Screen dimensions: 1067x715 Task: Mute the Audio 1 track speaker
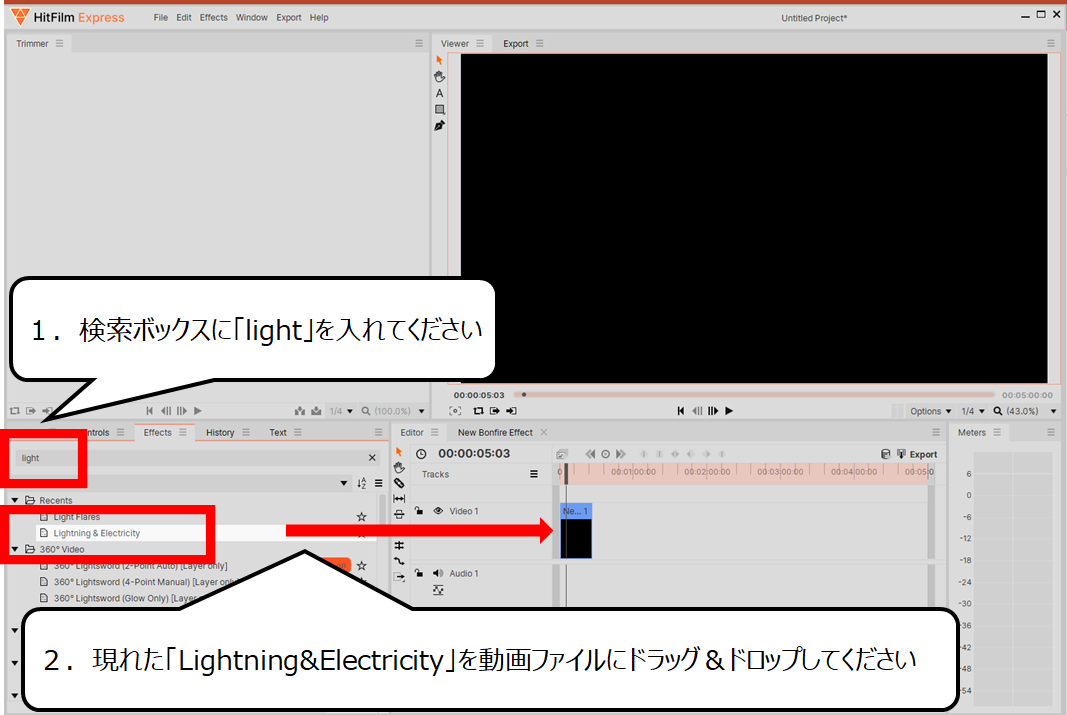[438, 573]
